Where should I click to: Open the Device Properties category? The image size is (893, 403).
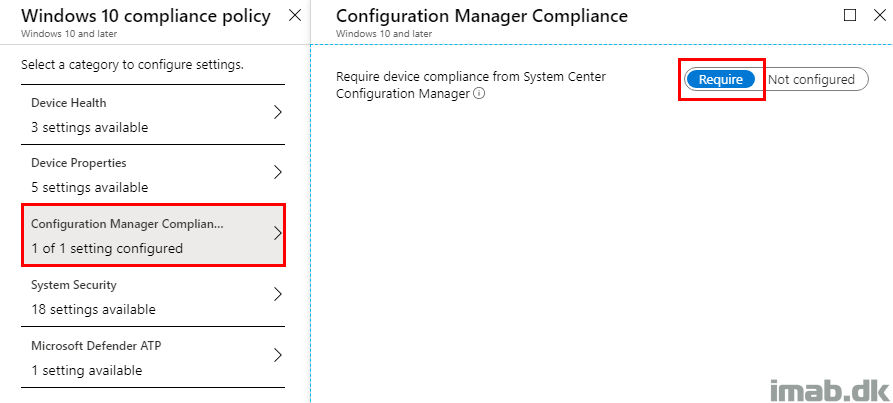153,175
